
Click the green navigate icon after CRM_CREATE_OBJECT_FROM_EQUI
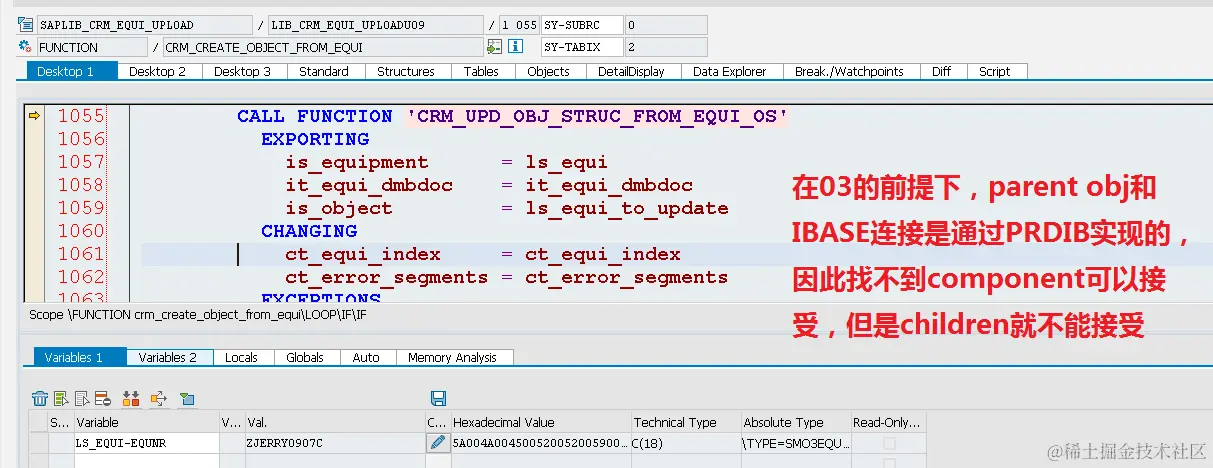coord(494,46)
